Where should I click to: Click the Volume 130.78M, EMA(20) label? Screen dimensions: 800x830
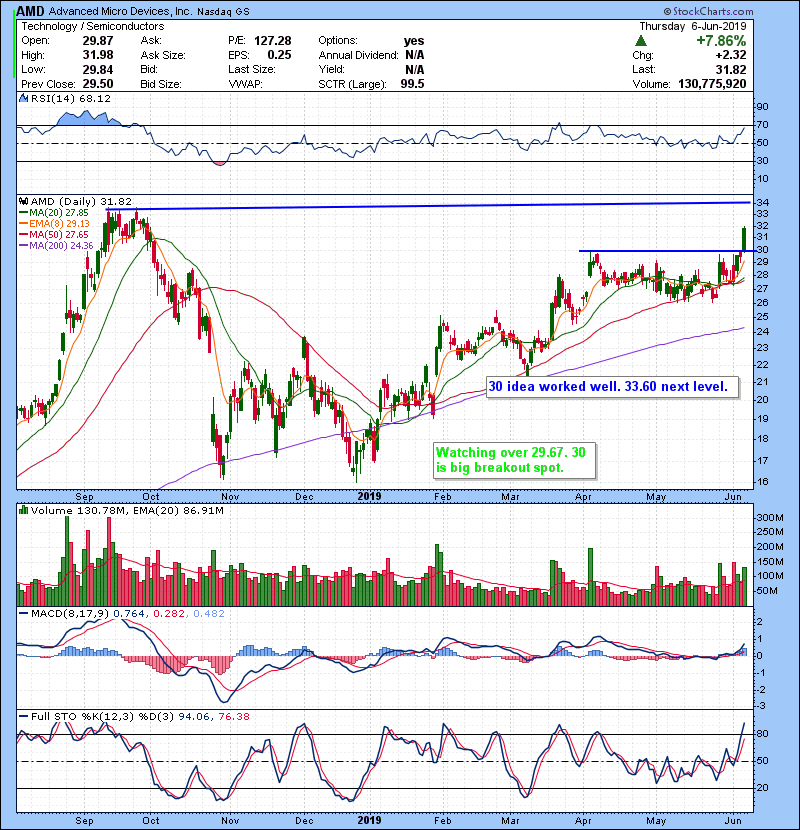click(127, 510)
